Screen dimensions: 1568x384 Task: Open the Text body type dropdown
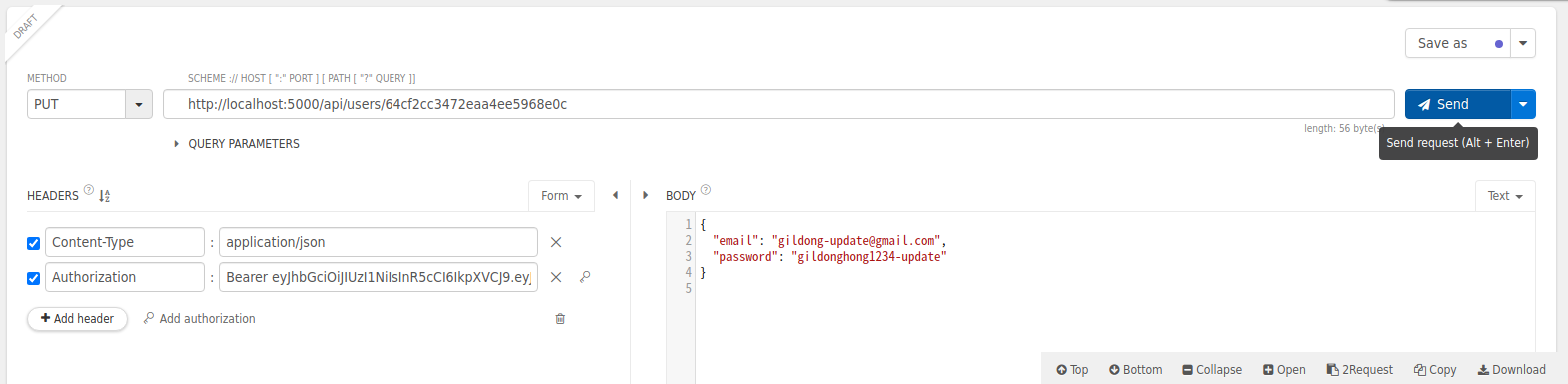tap(1505, 196)
